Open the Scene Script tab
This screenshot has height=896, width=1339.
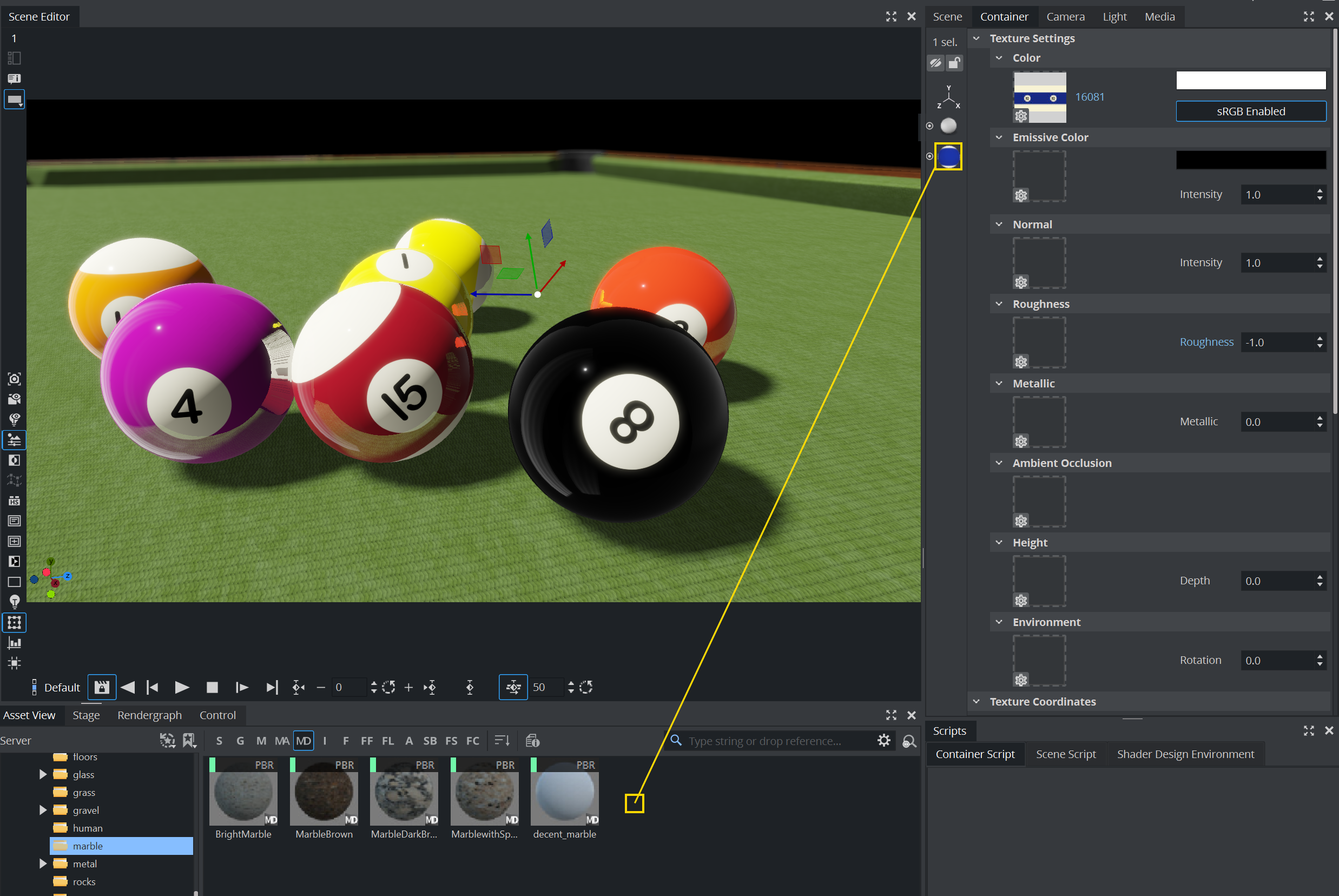(1065, 754)
